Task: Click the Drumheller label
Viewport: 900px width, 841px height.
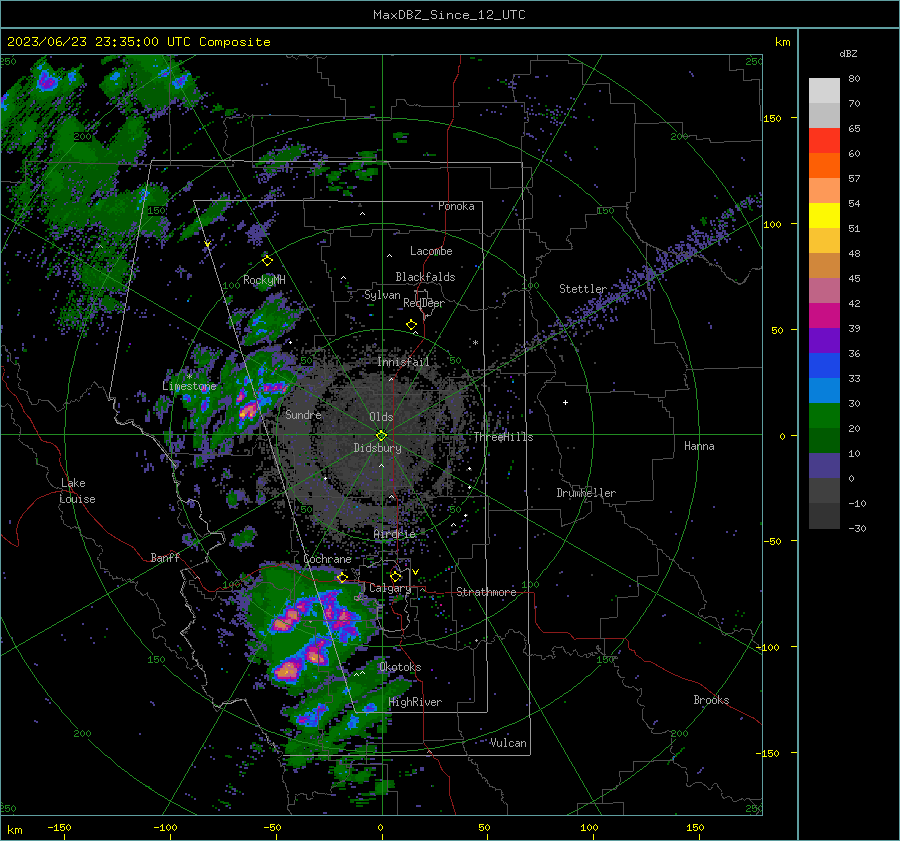Action: coord(586,493)
